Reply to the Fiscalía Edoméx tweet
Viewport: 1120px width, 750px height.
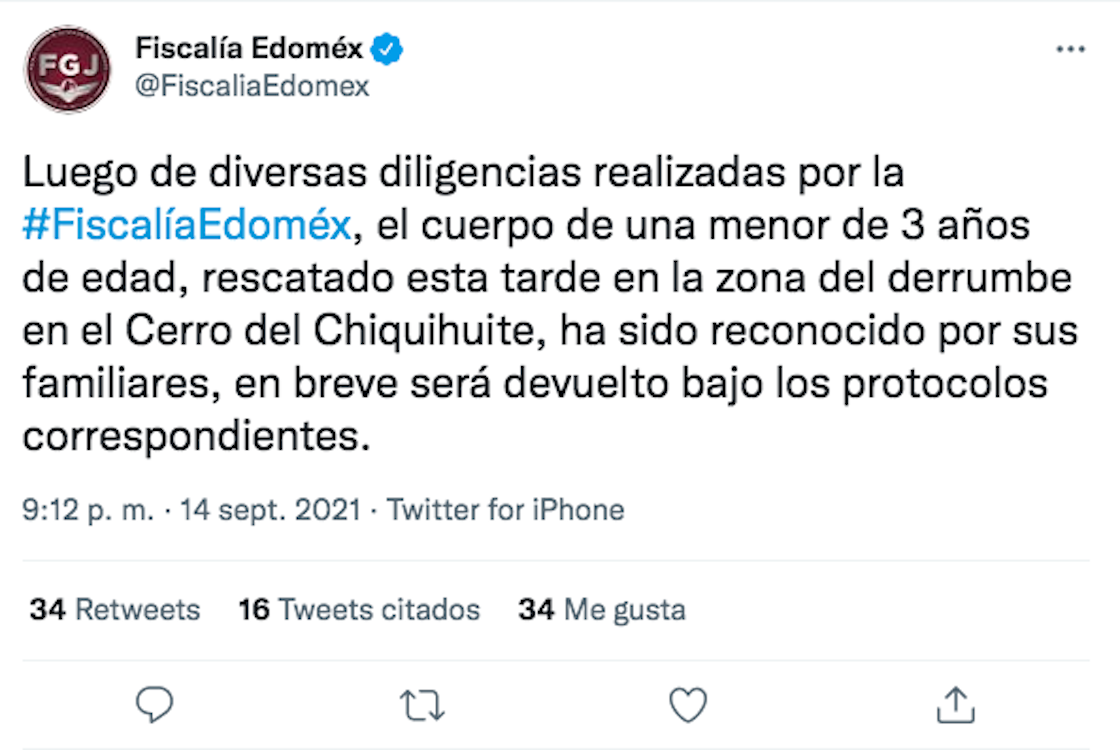[155, 705]
